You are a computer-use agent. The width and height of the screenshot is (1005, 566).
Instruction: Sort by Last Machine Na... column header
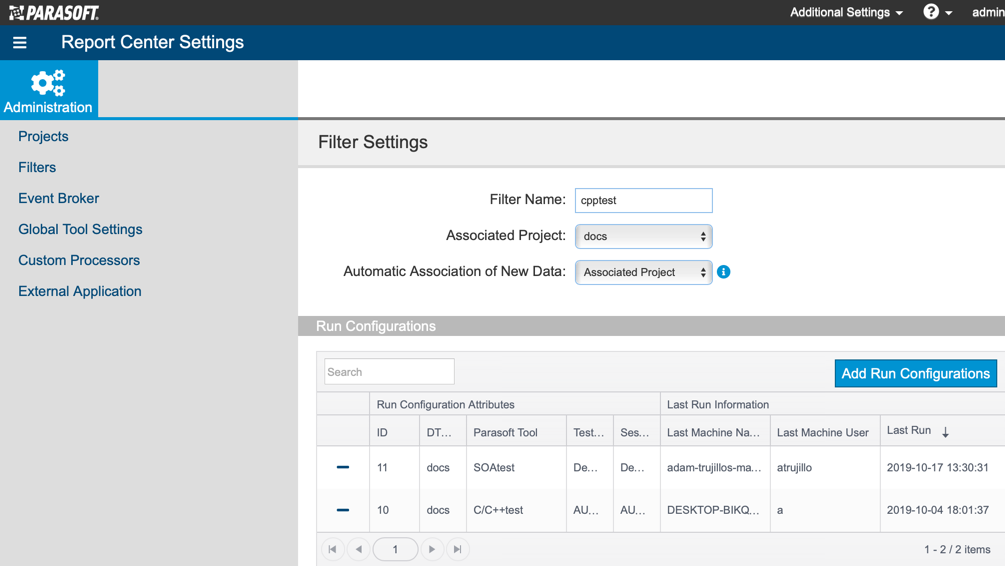click(x=715, y=433)
